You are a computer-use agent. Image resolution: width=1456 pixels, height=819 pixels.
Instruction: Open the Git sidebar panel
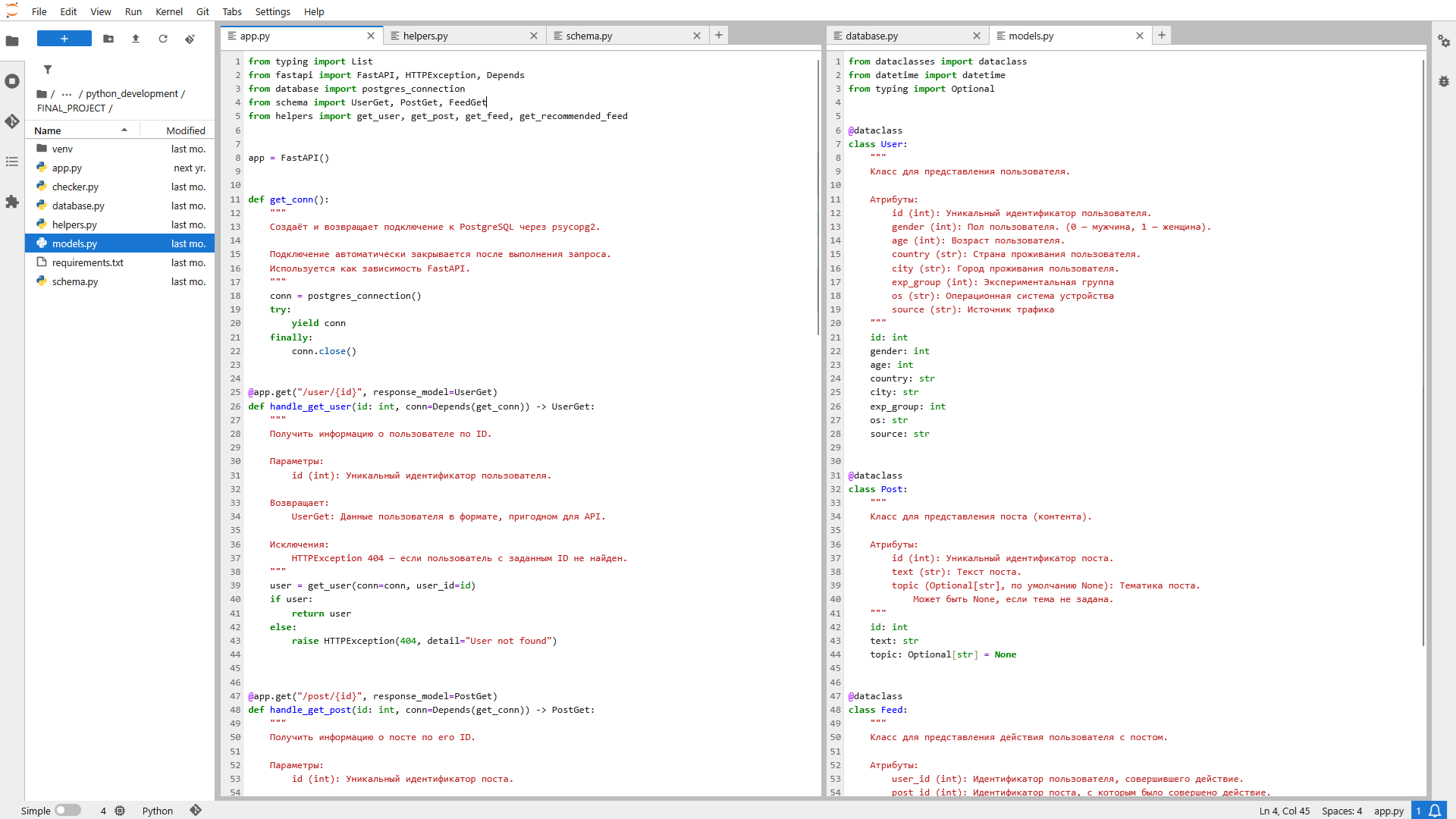coord(12,121)
